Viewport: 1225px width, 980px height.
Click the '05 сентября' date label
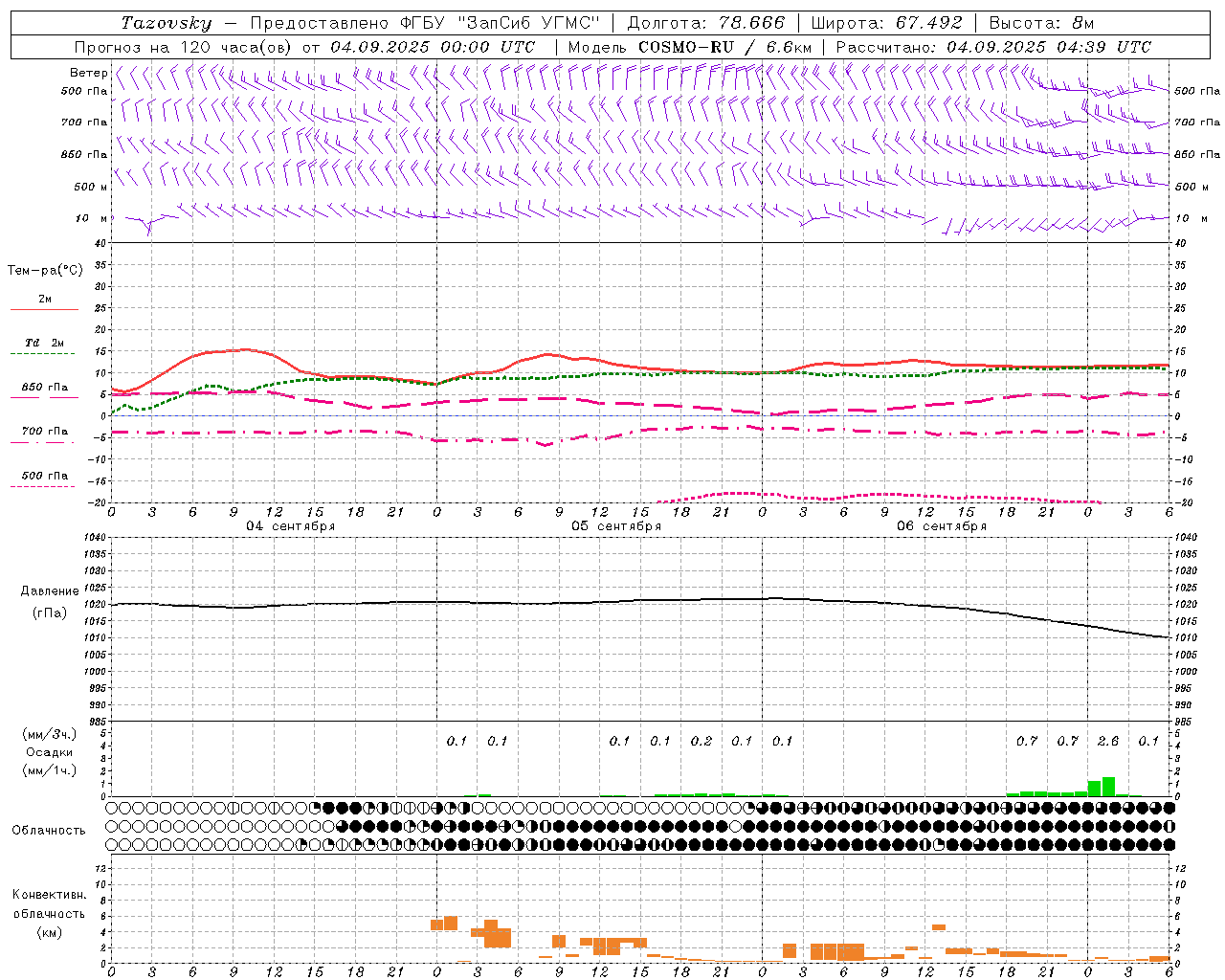coord(616,526)
